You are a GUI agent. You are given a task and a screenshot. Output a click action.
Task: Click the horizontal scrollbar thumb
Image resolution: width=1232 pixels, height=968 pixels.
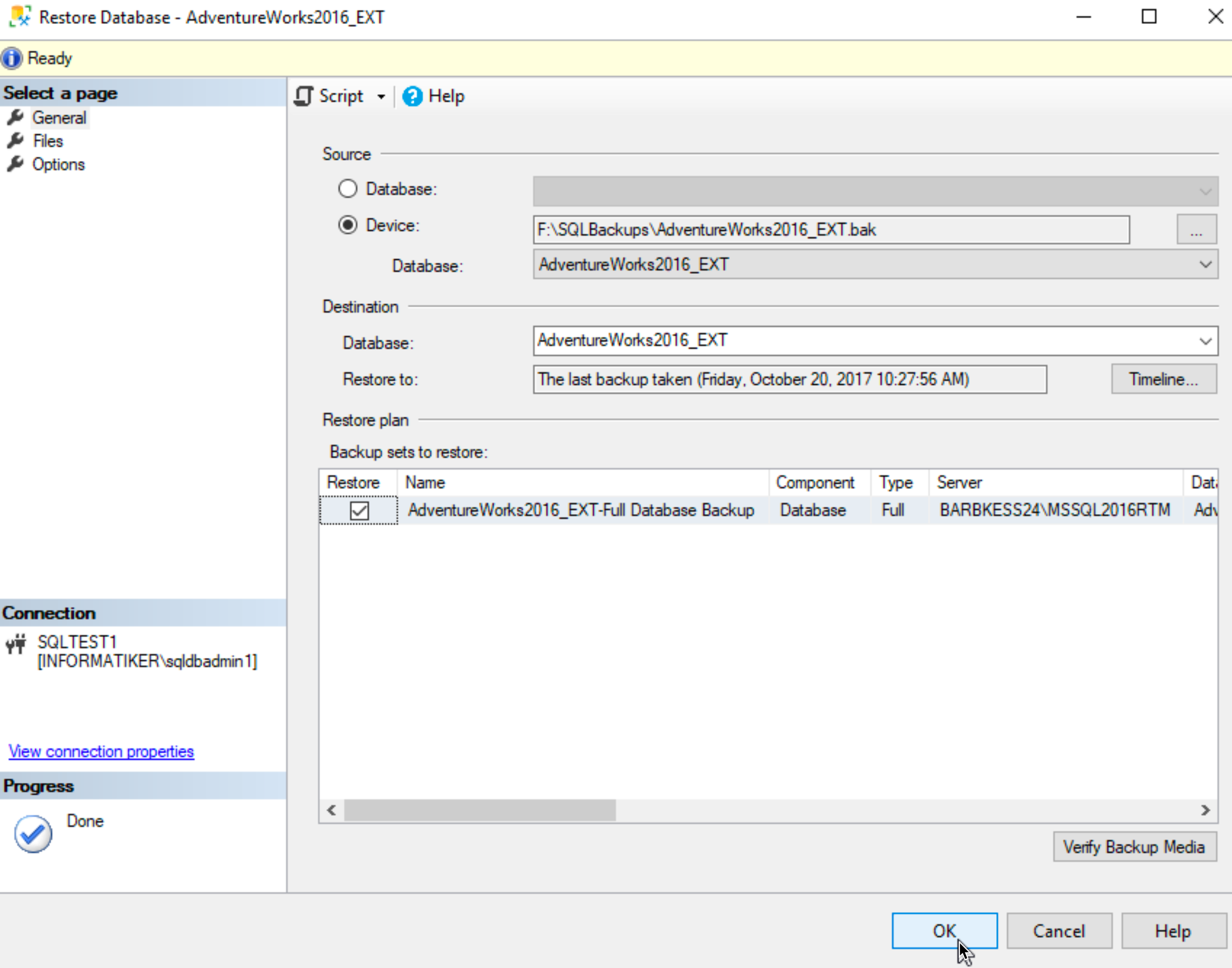480,810
